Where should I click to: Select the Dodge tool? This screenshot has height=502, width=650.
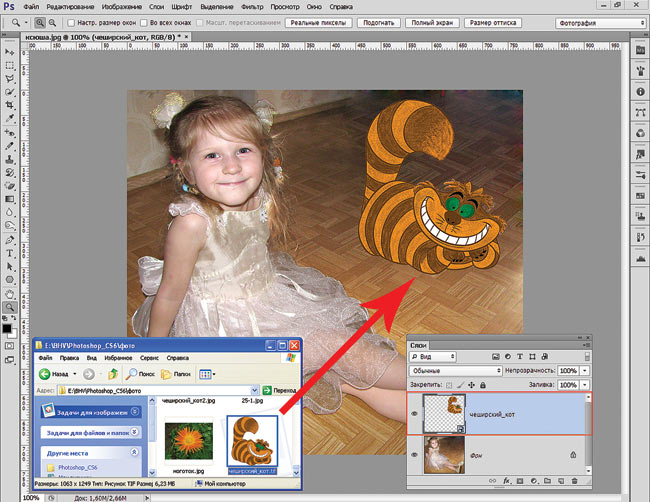tap(10, 226)
